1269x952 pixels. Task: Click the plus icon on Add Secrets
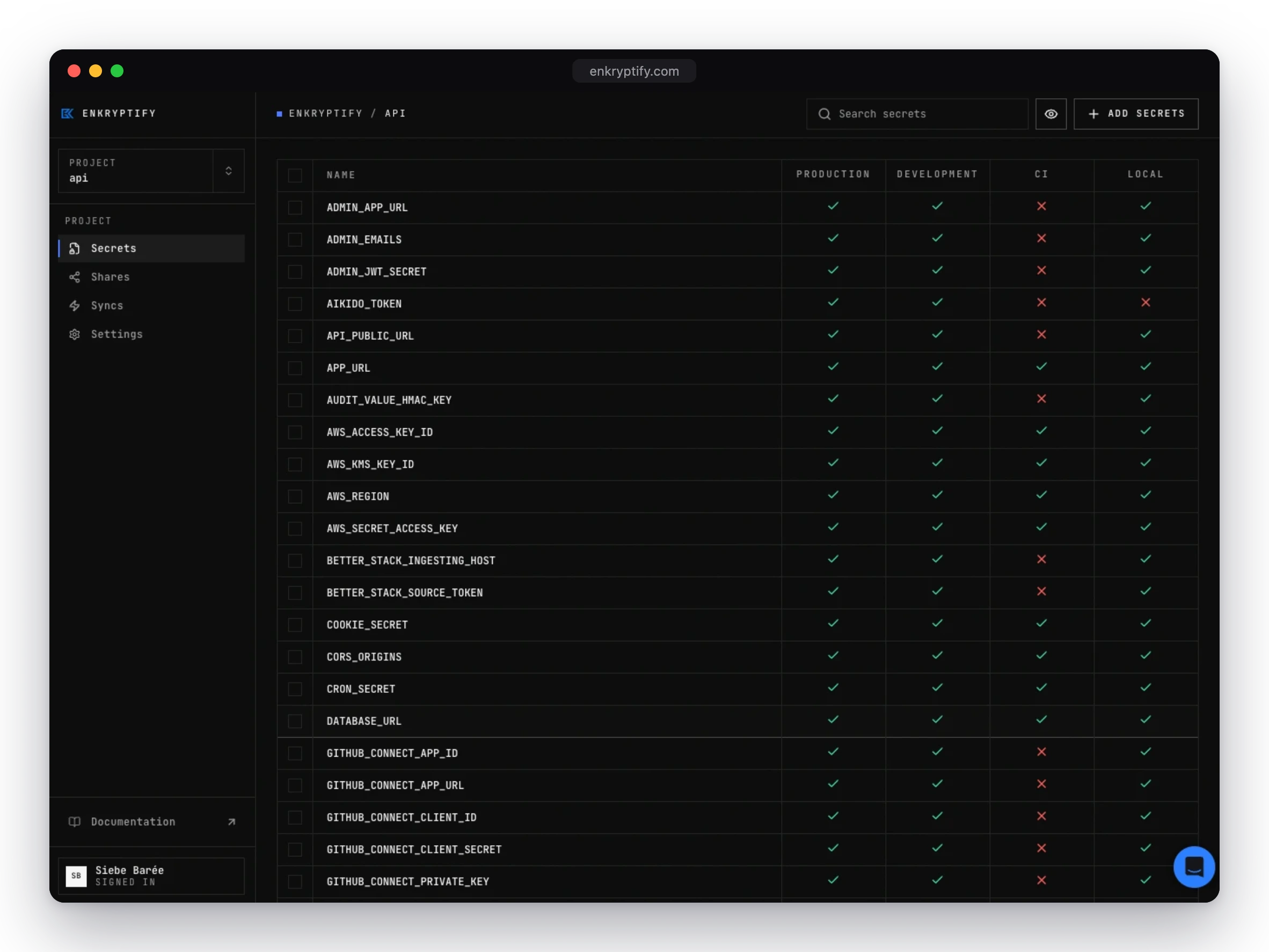click(1093, 114)
